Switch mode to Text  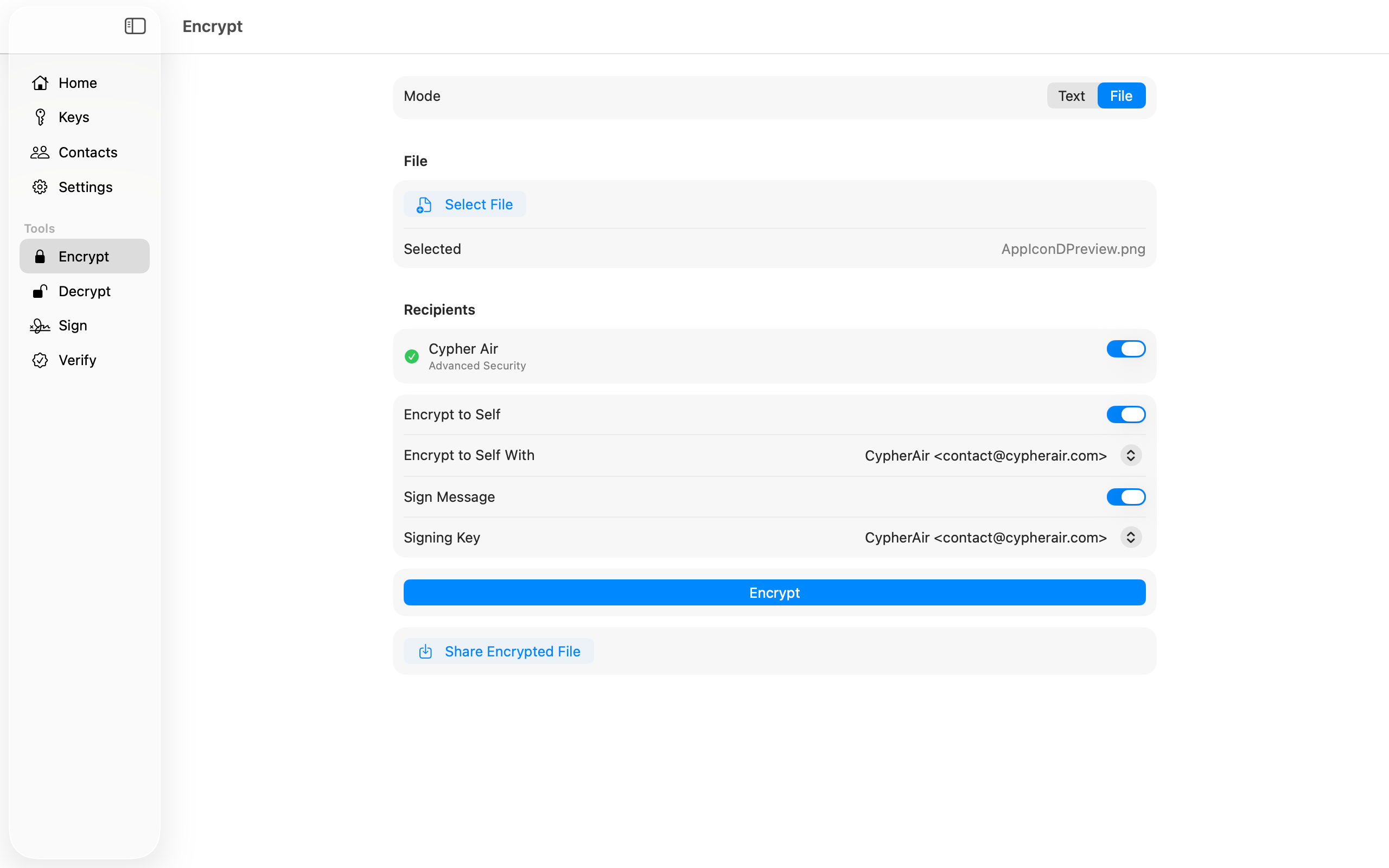point(1071,96)
